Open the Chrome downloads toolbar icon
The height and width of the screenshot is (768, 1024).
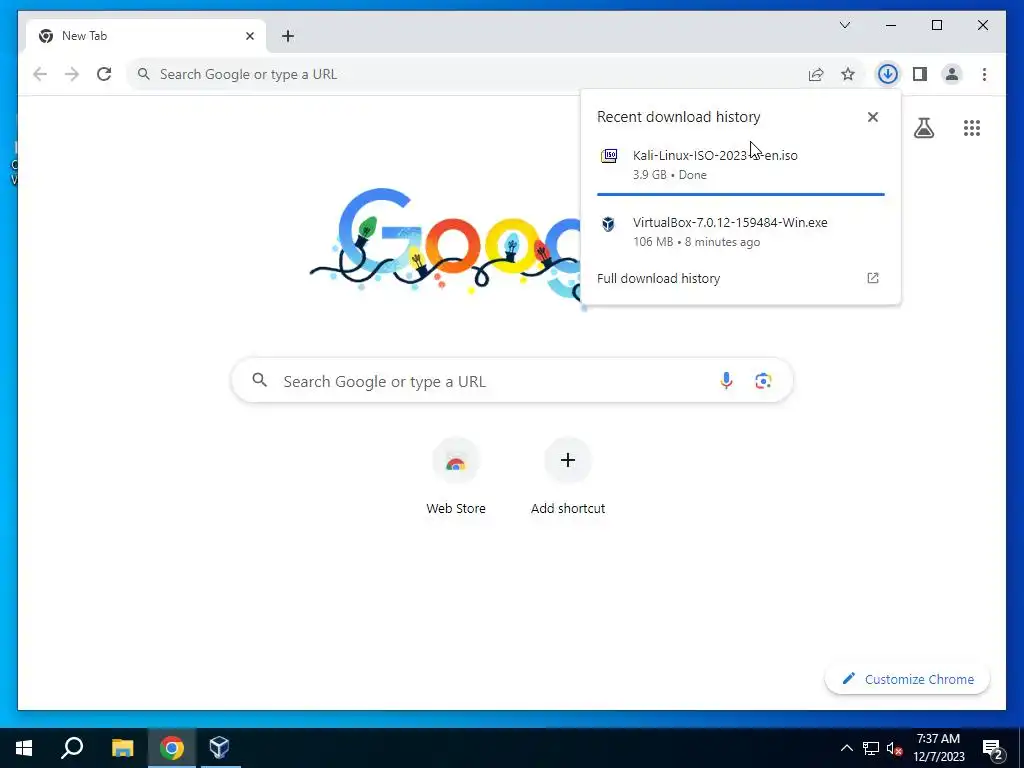click(887, 74)
